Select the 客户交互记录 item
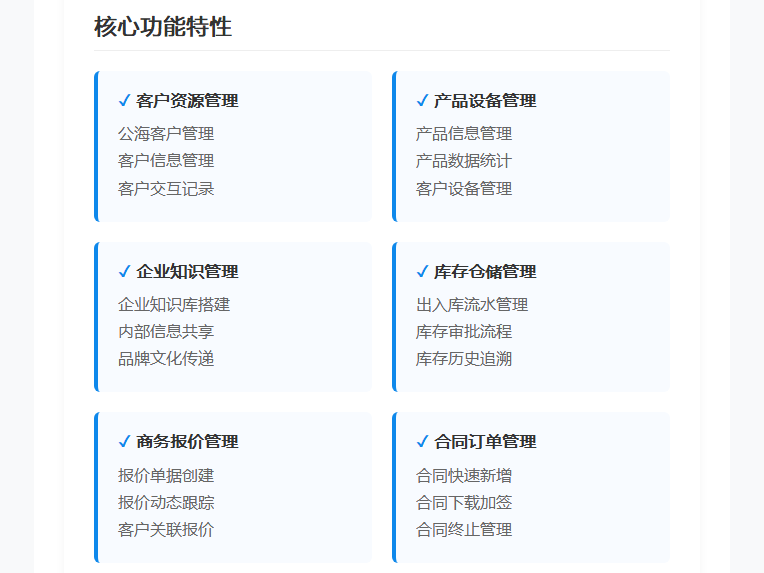This screenshot has width=764, height=573. pyautogui.click(x=166, y=189)
